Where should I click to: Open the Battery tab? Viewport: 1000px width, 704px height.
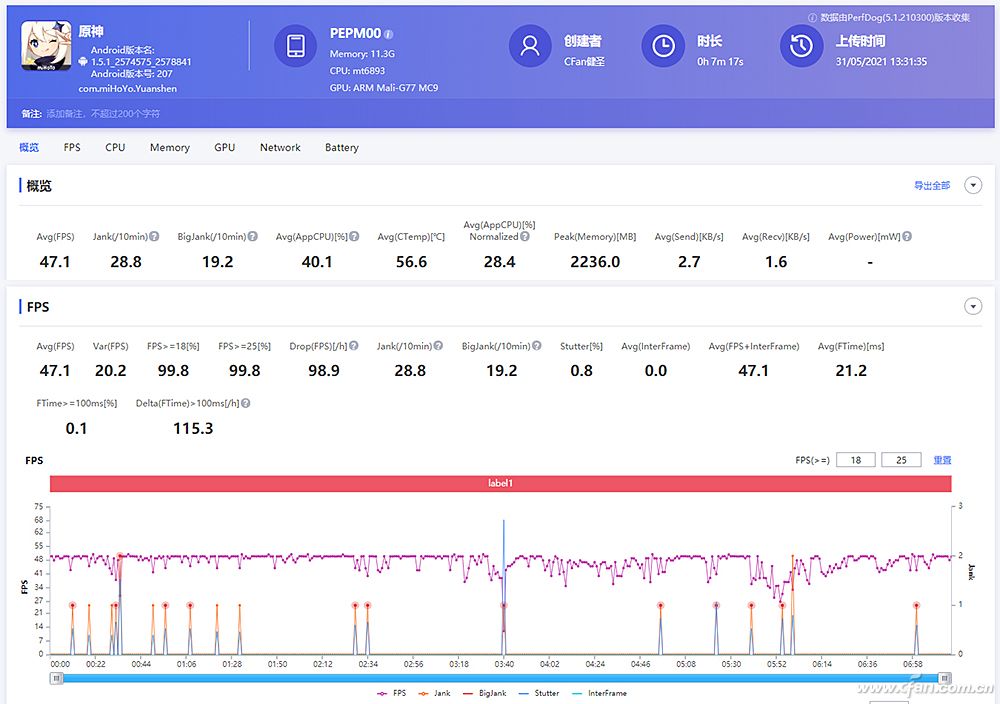tap(341, 148)
